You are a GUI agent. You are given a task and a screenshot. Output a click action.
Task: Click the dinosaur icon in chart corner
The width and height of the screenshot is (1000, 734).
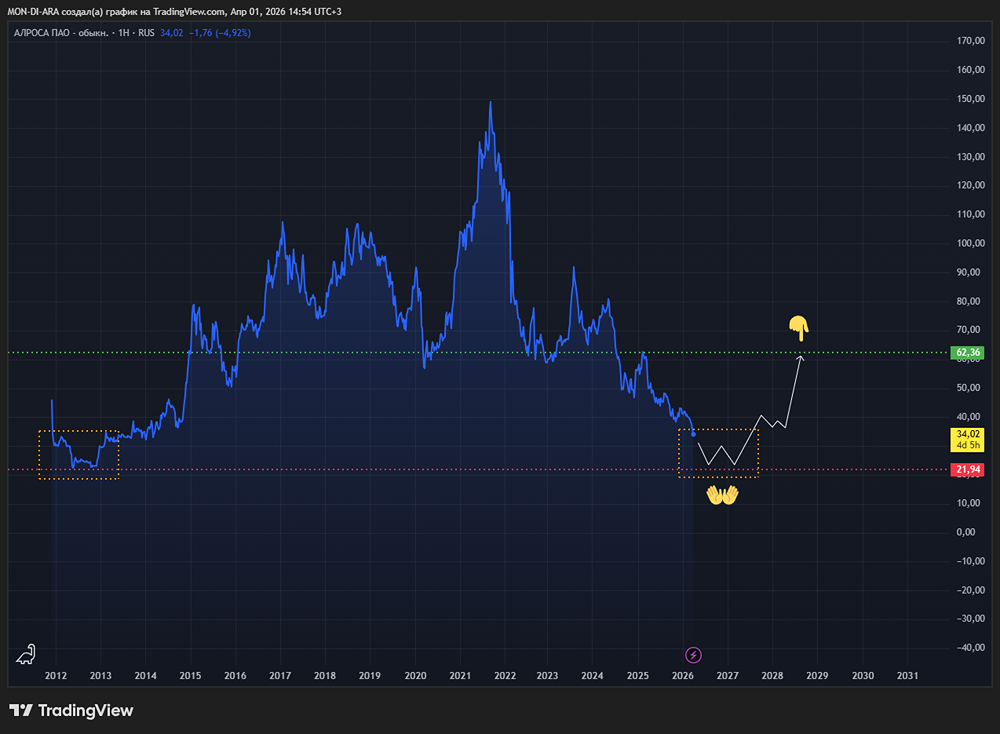pyautogui.click(x=26, y=654)
